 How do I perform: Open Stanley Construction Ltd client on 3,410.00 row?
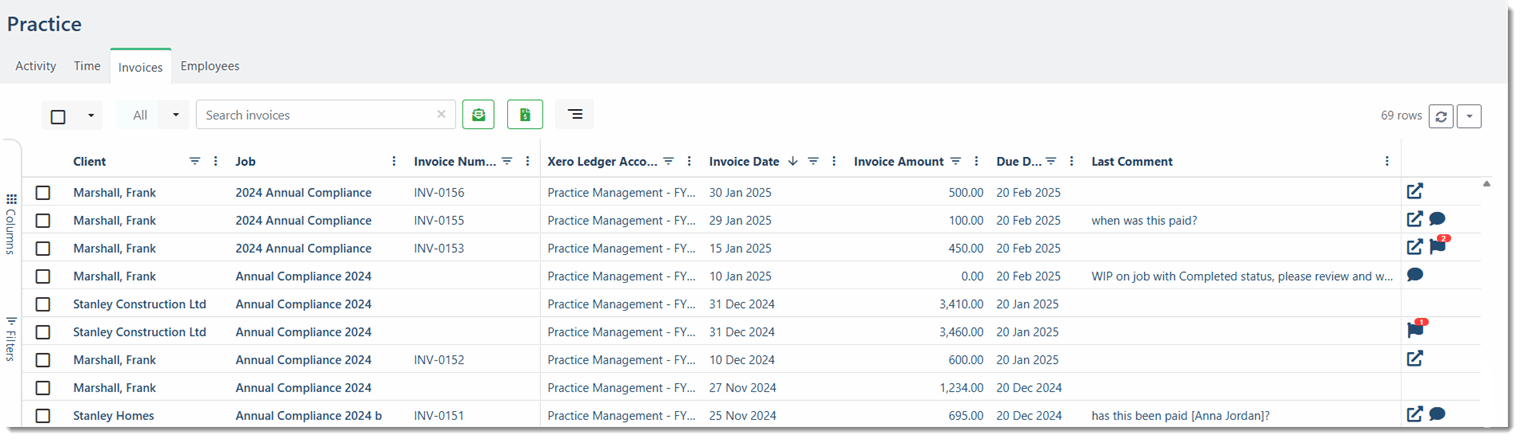click(x=139, y=304)
